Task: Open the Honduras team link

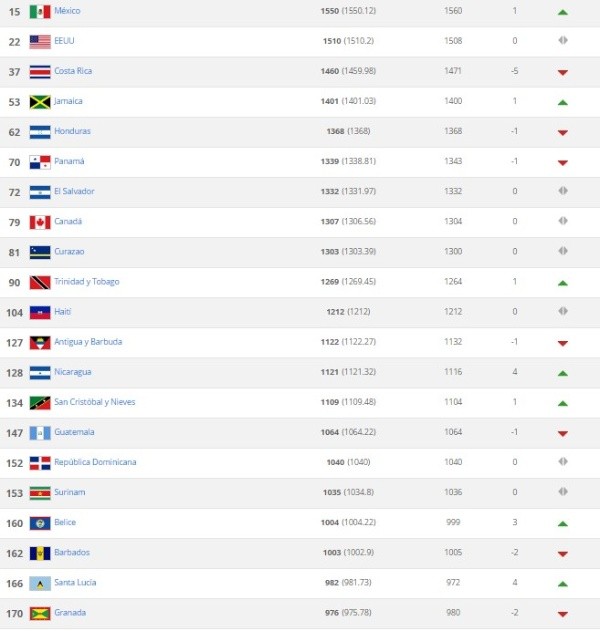Action: 72,131
